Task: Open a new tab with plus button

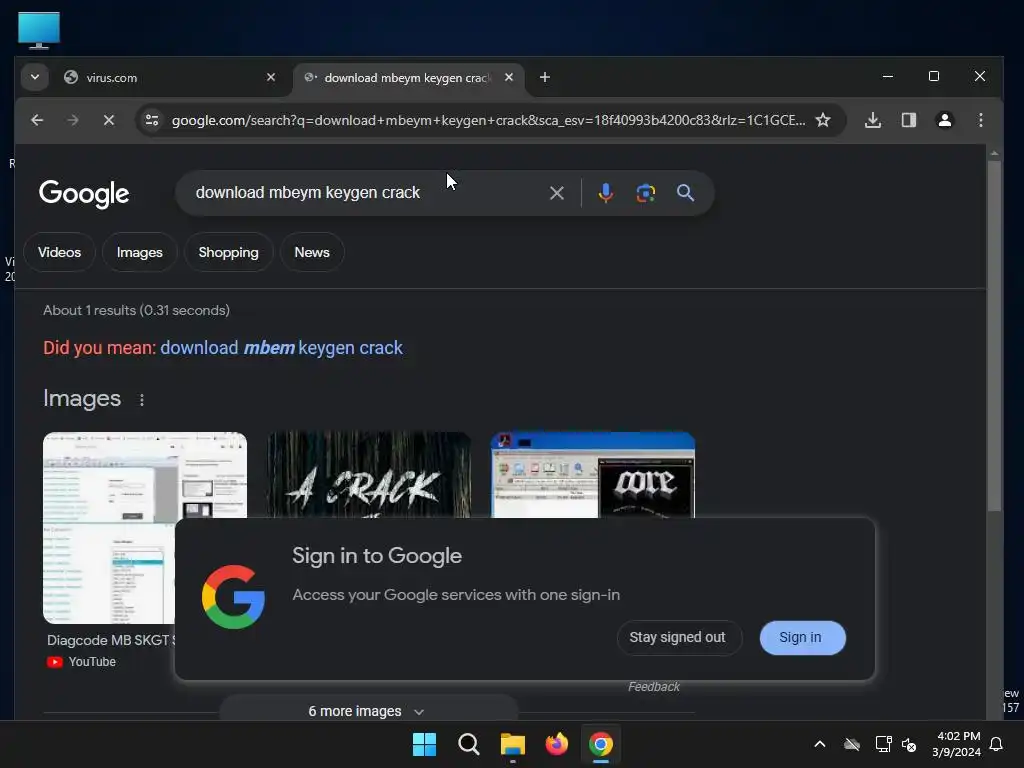Action: tap(545, 77)
